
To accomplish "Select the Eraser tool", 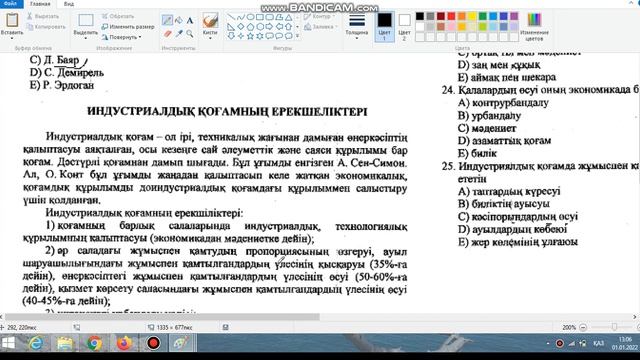I will [167, 34].
